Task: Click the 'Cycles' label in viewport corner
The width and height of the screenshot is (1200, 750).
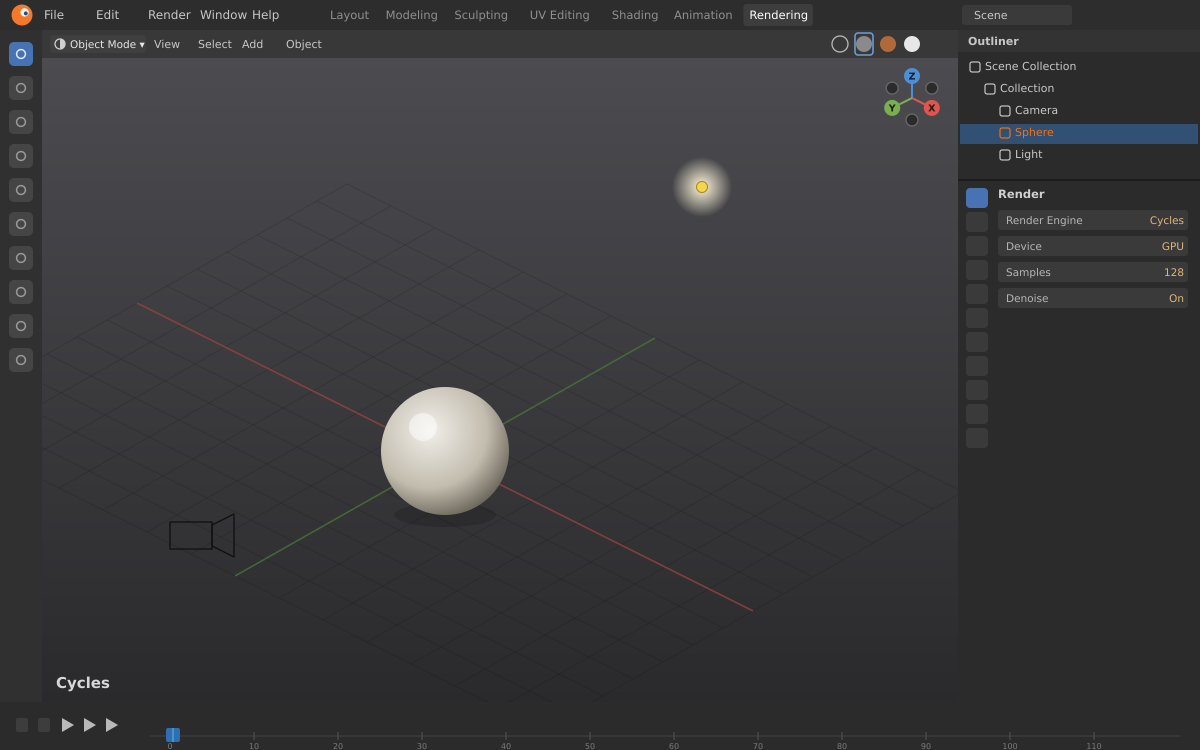Action: pos(83,683)
